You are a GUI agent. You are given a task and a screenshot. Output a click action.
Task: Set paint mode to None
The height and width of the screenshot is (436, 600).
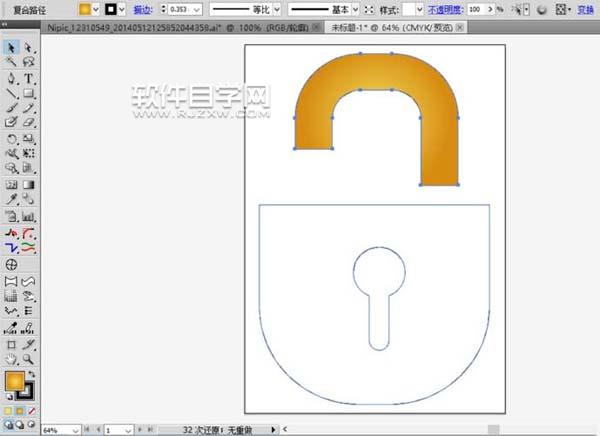point(32,411)
